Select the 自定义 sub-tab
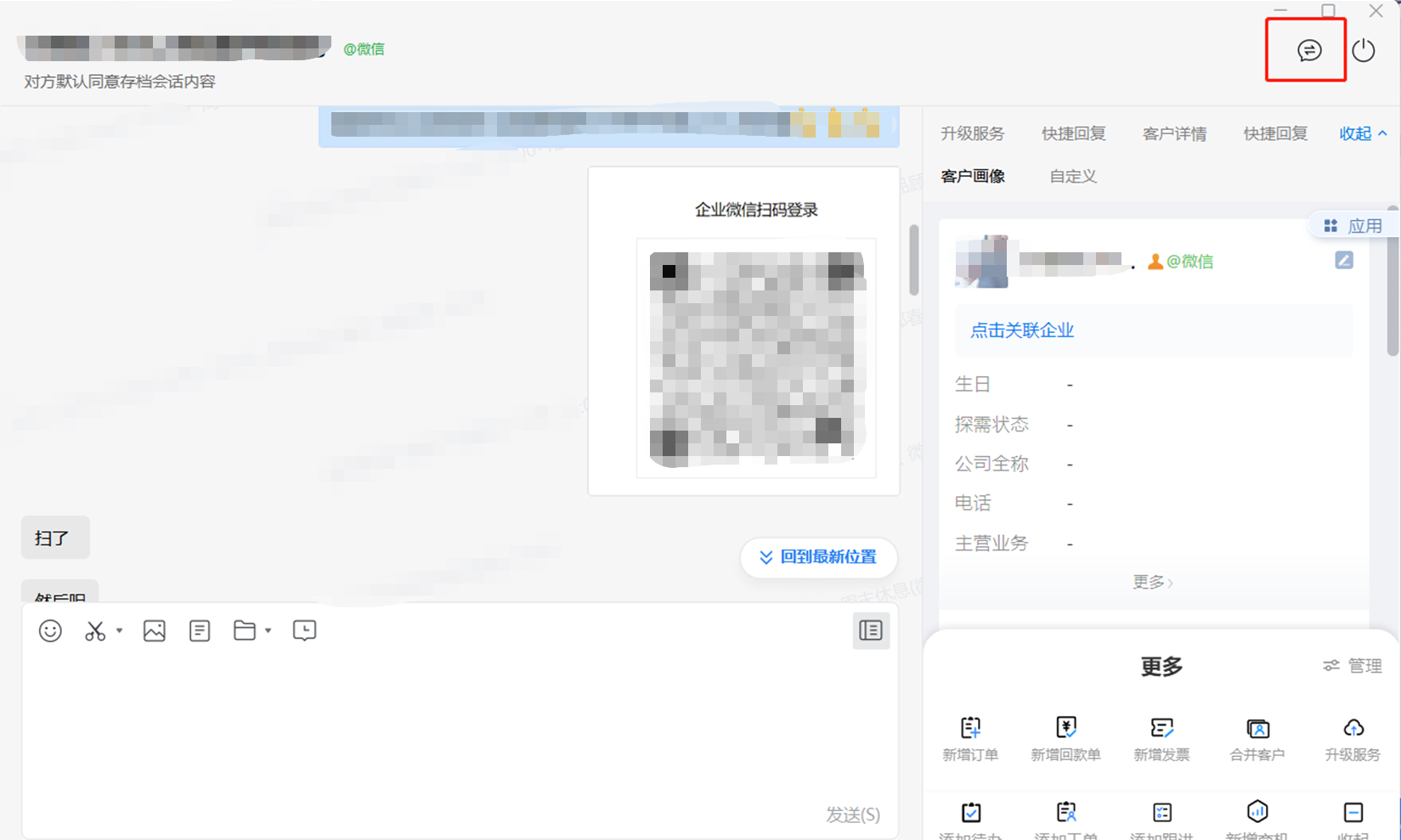This screenshot has height=840, width=1401. 1073,176
